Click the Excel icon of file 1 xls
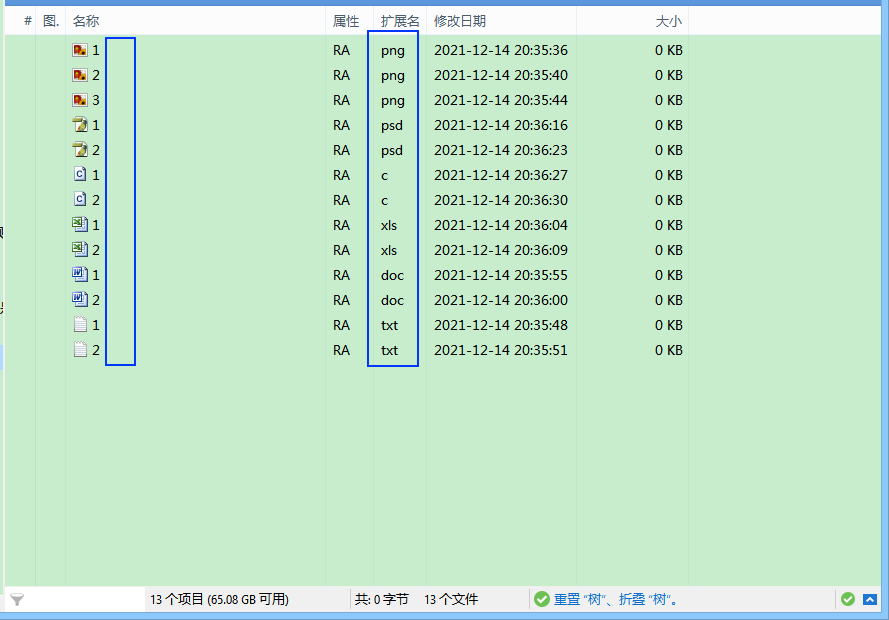 pos(80,225)
